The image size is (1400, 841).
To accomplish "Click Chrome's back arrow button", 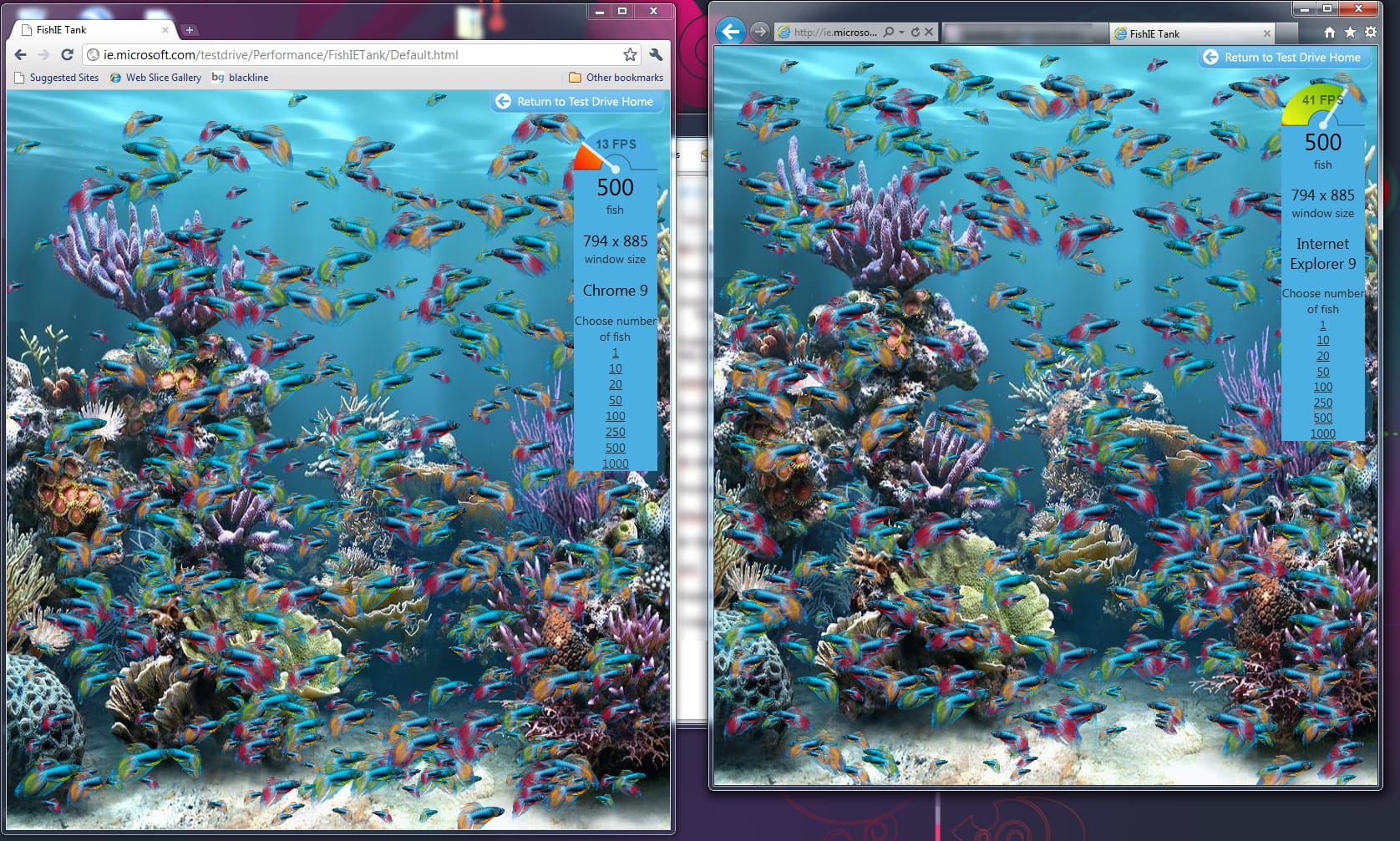I will (20, 54).
